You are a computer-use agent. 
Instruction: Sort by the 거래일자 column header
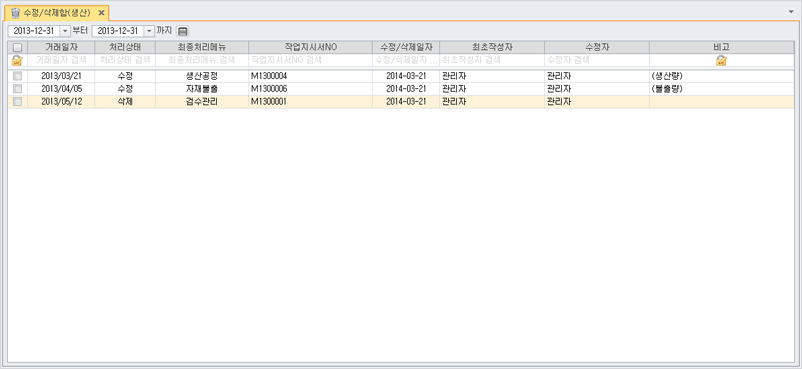[61, 47]
